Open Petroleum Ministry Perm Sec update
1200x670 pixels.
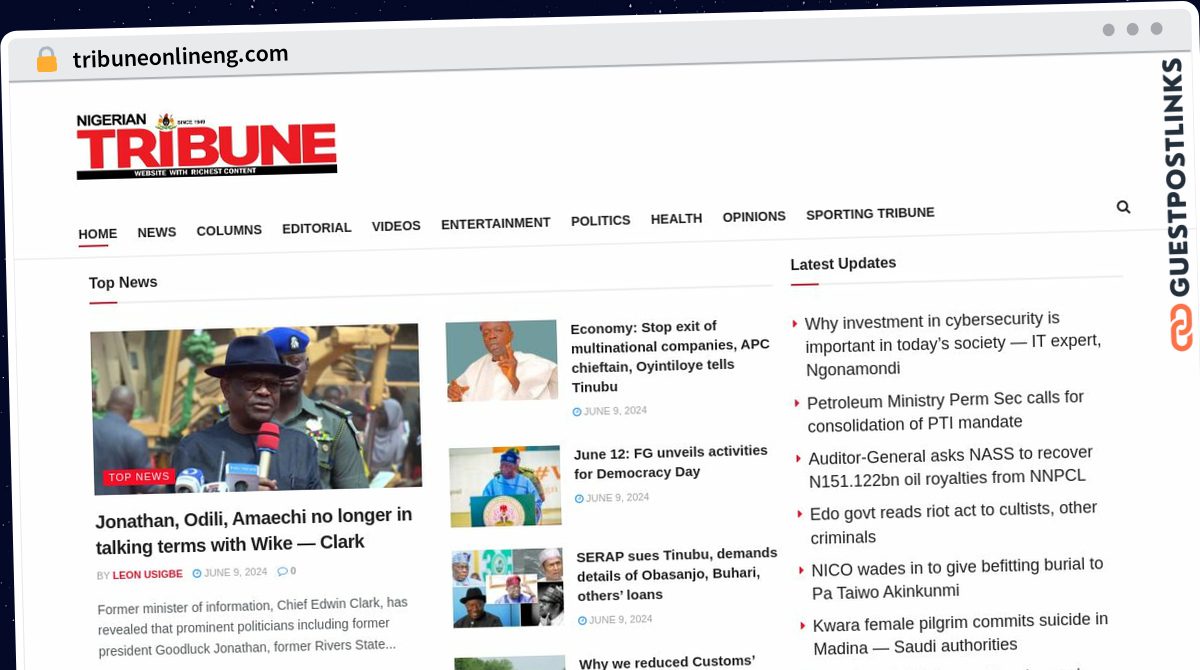946,410
